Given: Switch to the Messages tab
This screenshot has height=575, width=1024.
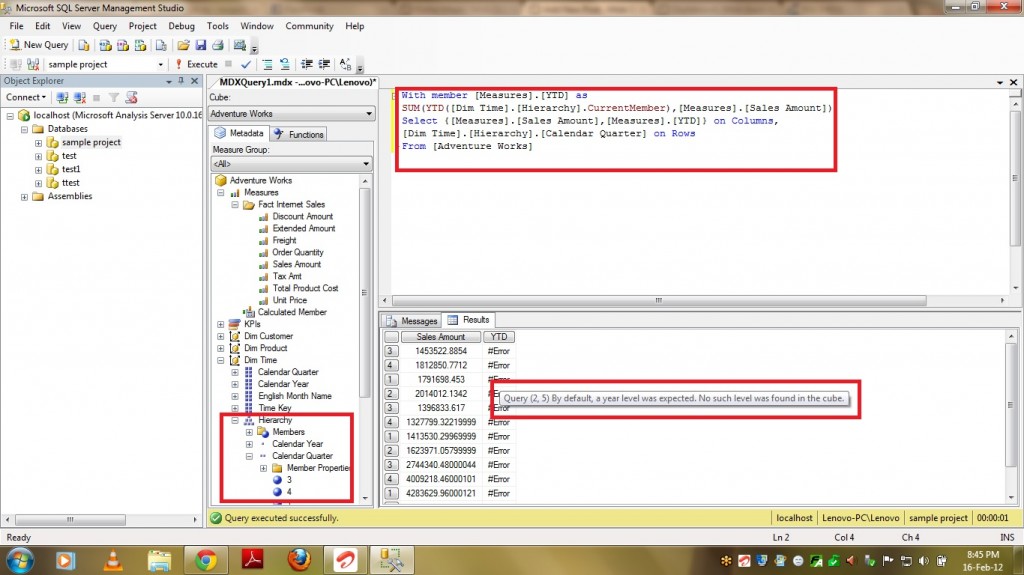Looking at the screenshot, I should (413, 321).
